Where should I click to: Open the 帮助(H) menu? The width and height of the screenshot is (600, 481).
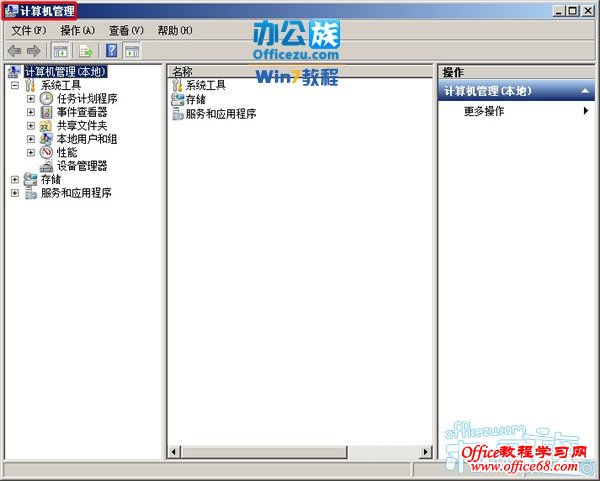click(x=175, y=30)
